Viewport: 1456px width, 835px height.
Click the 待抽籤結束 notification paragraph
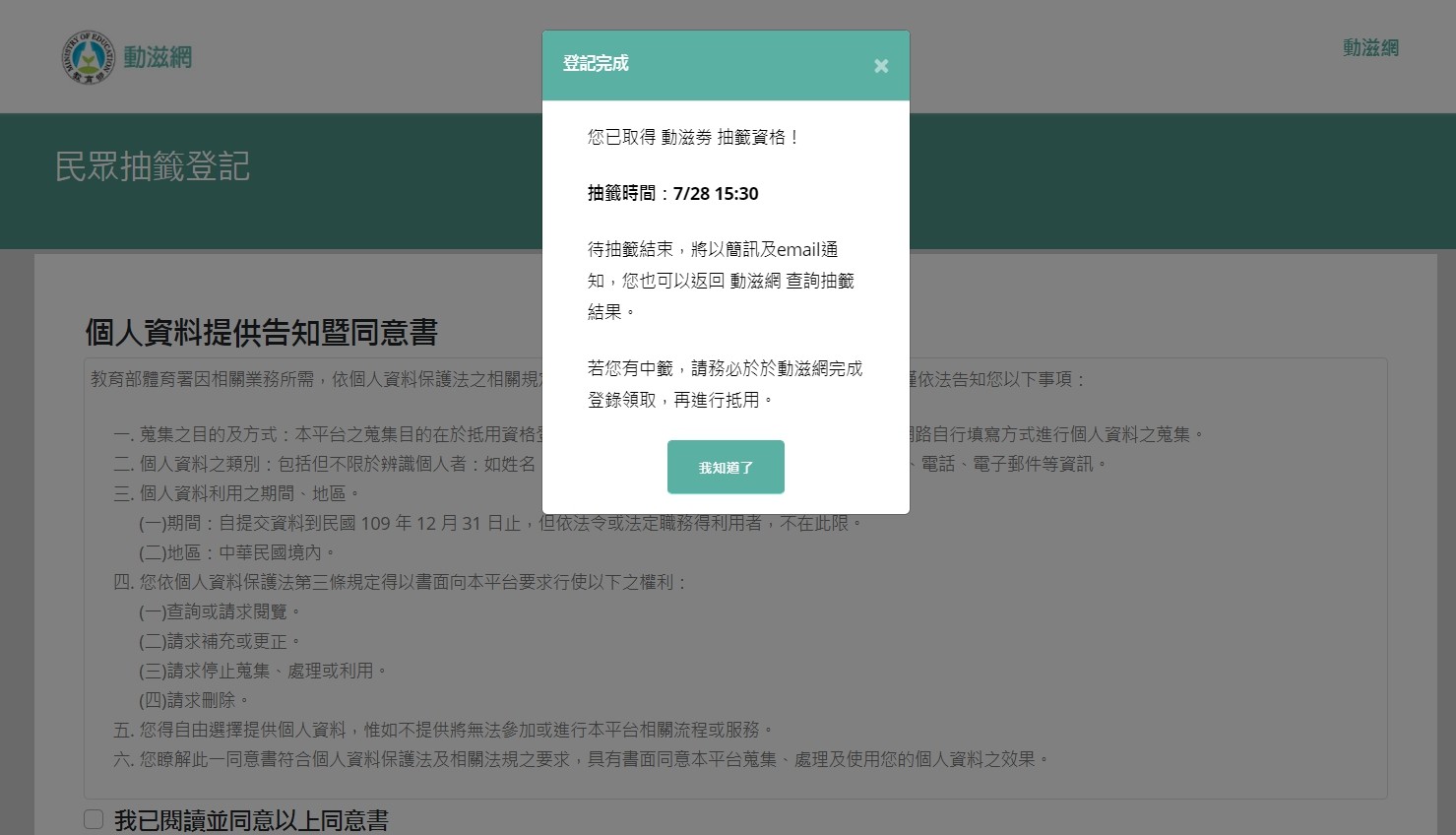tap(722, 281)
